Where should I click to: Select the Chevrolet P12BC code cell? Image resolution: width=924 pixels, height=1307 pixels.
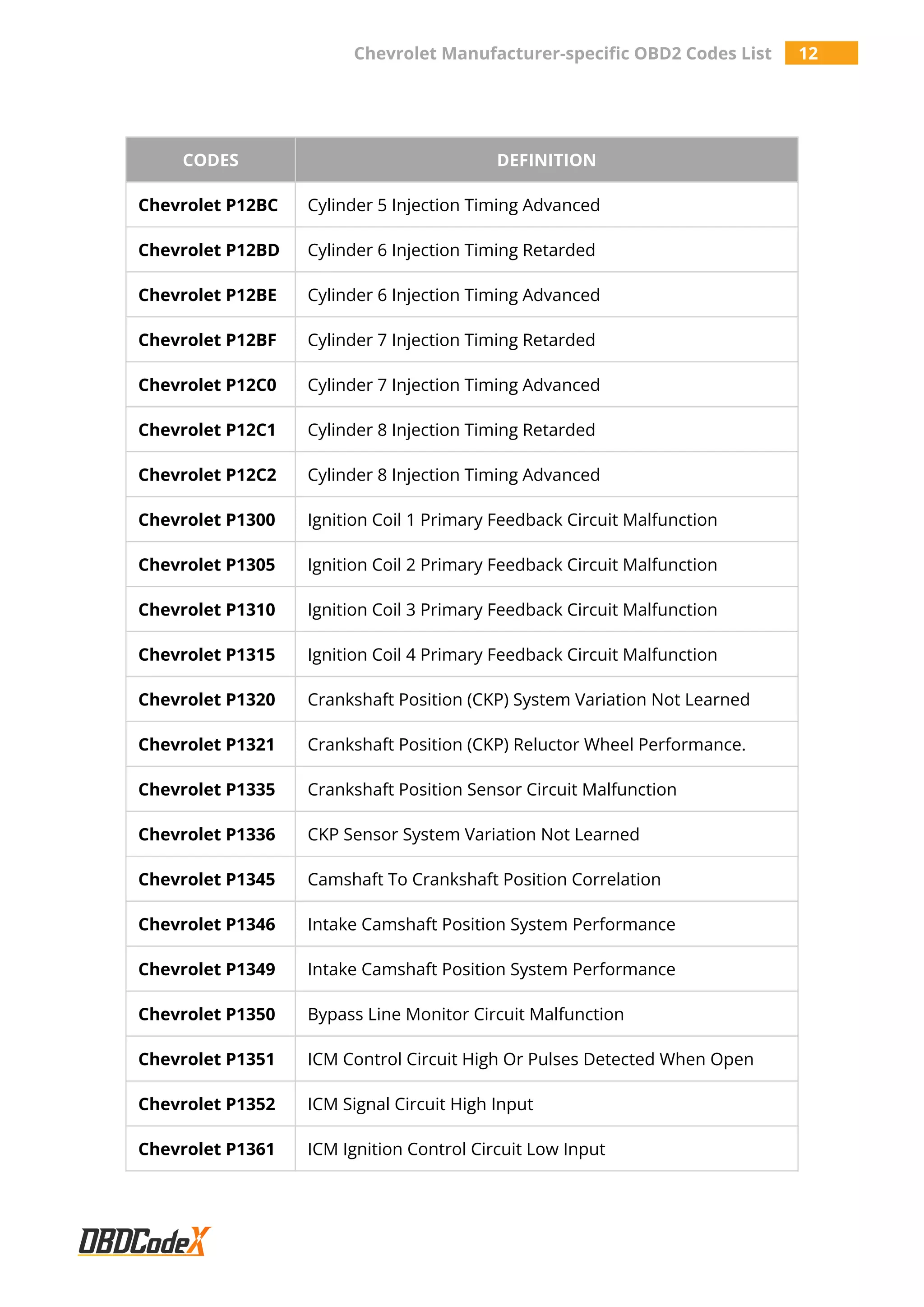pyautogui.click(x=208, y=205)
